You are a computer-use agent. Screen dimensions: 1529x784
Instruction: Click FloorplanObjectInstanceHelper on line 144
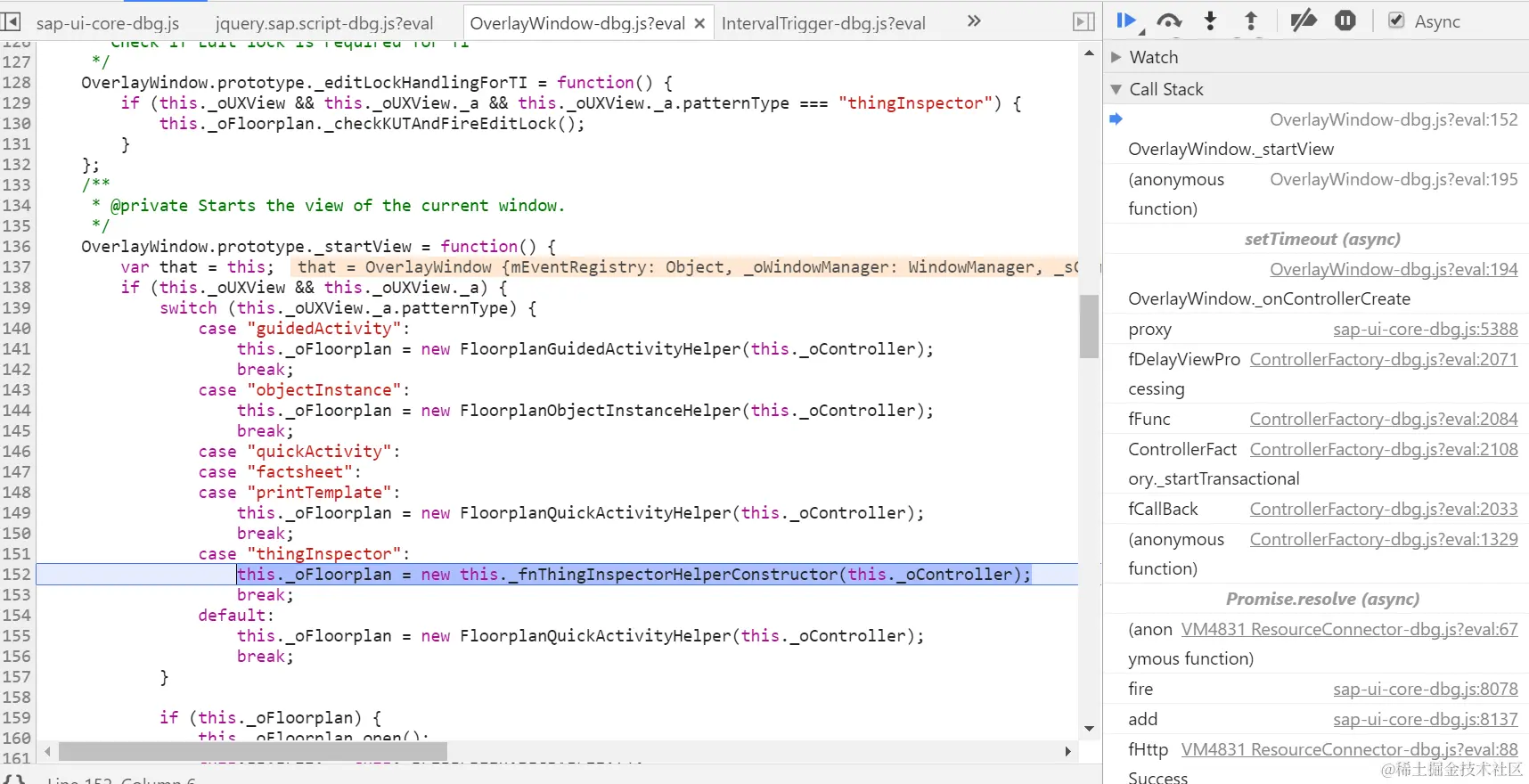[600, 410]
